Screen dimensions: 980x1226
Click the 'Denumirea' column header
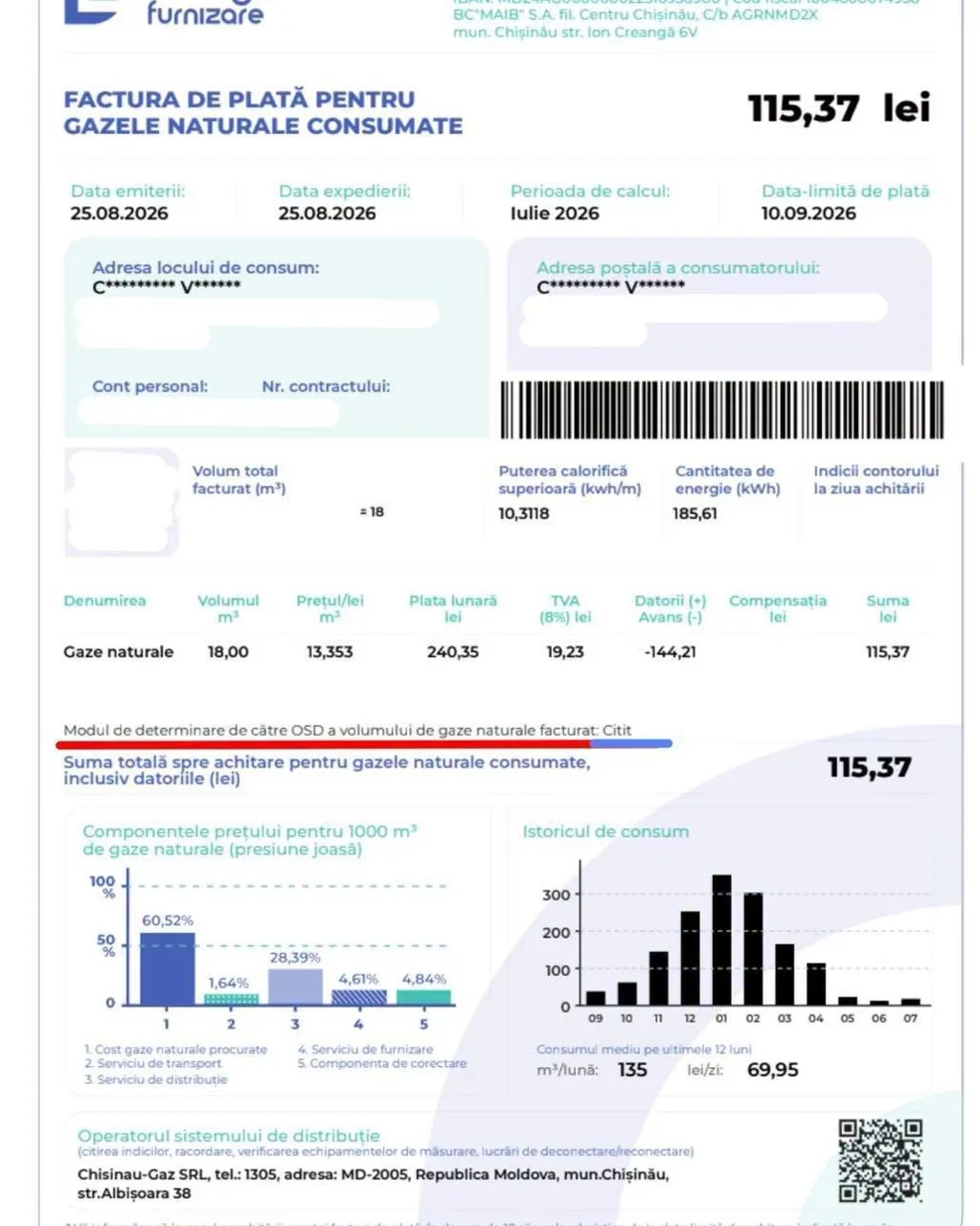(x=104, y=602)
